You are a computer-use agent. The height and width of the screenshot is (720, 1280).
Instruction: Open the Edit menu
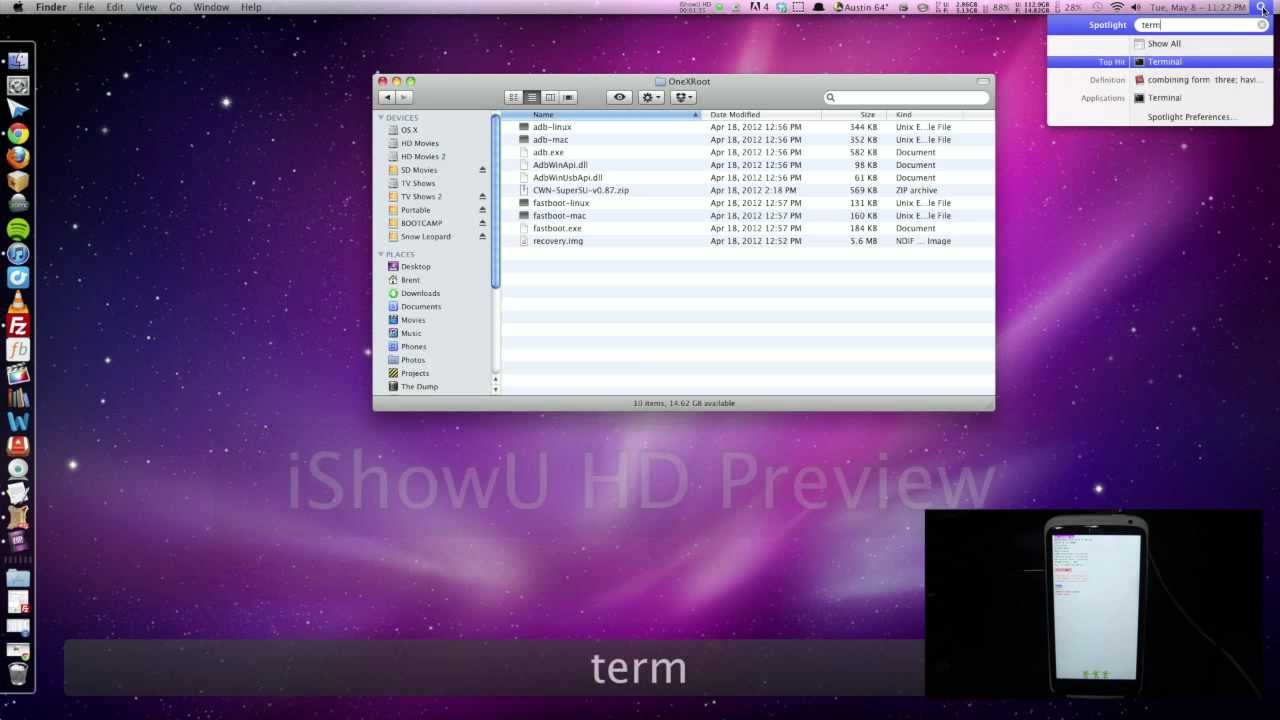115,7
